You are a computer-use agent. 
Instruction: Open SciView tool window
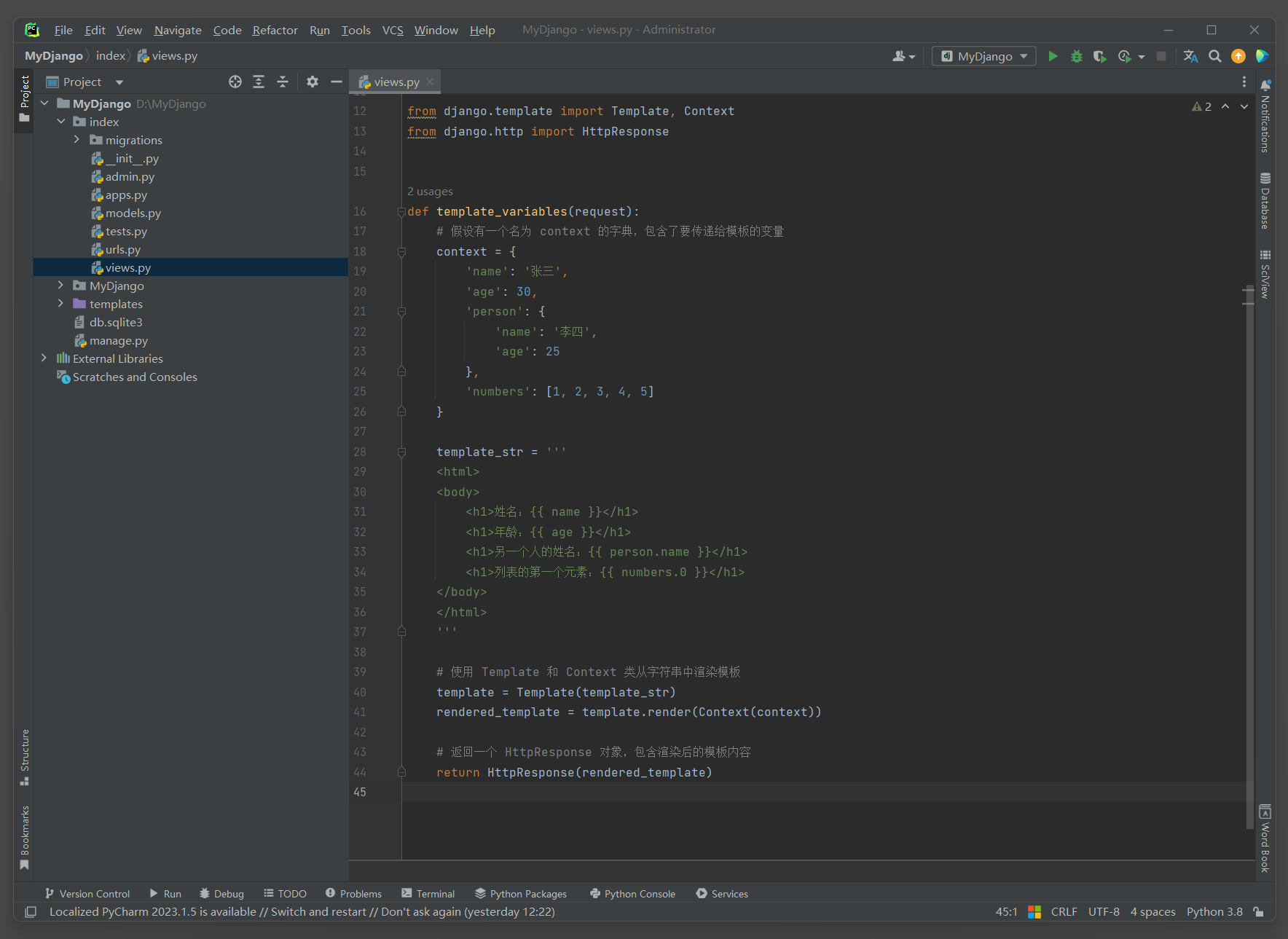[x=1265, y=274]
